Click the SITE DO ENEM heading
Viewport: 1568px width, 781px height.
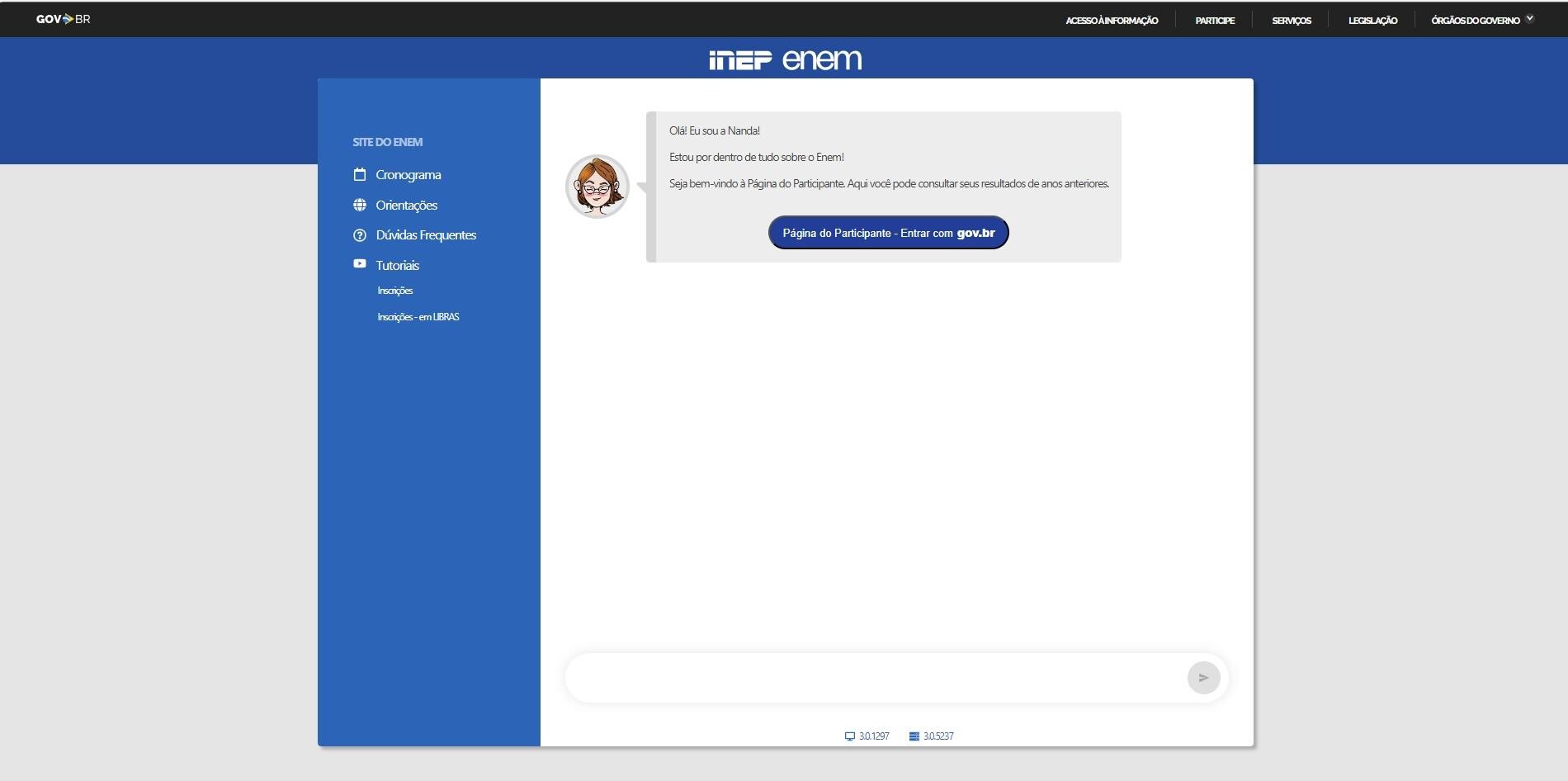[388, 142]
